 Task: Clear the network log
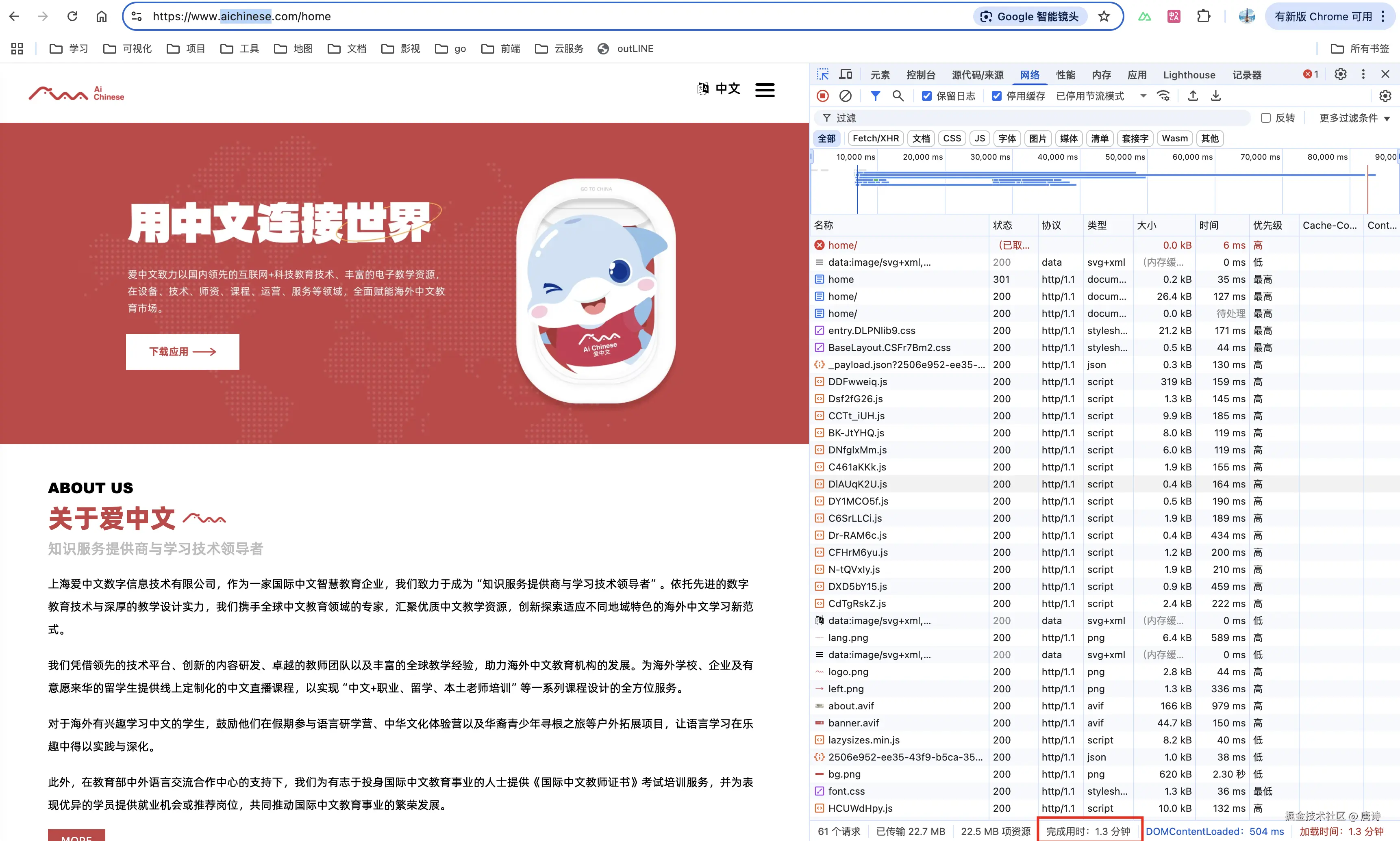pos(845,96)
